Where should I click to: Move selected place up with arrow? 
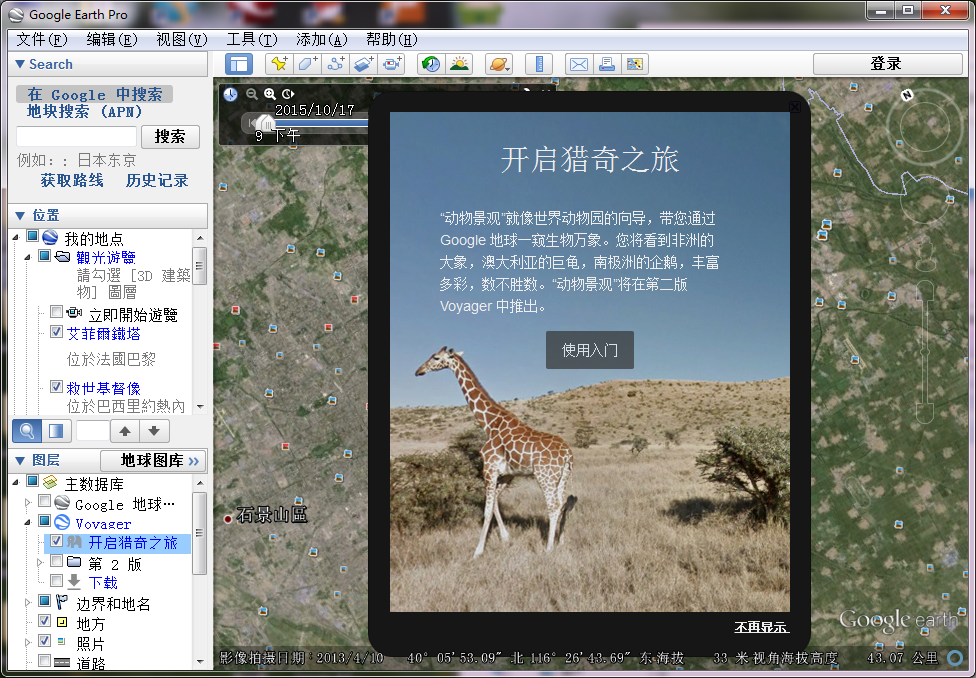125,431
